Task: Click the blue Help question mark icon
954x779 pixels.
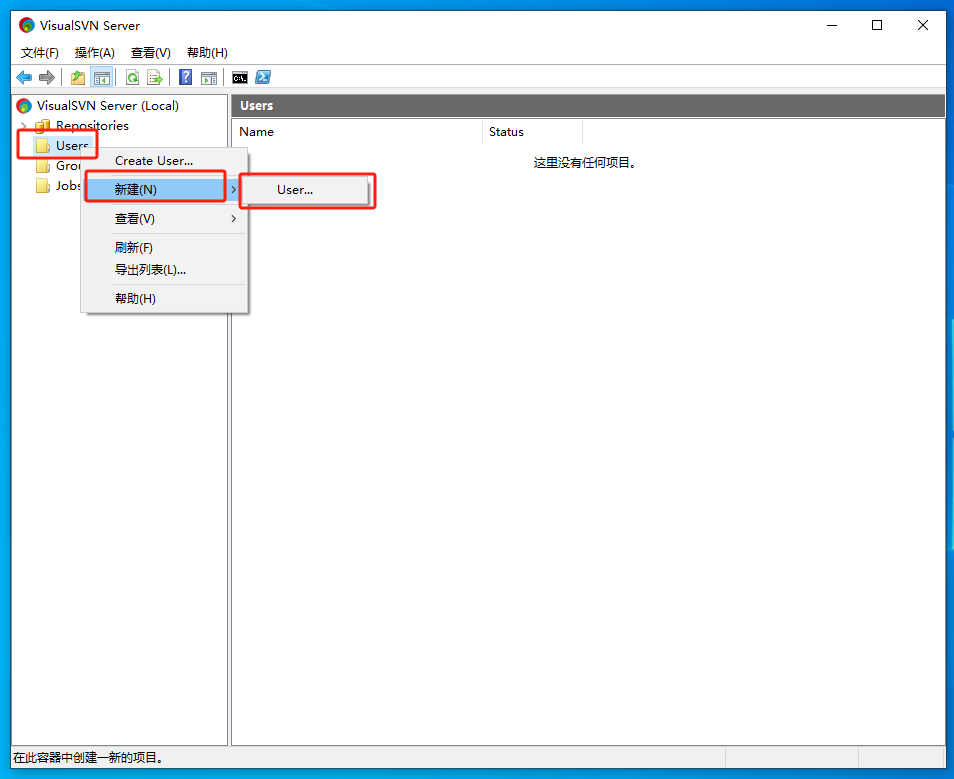Action: tap(186, 77)
